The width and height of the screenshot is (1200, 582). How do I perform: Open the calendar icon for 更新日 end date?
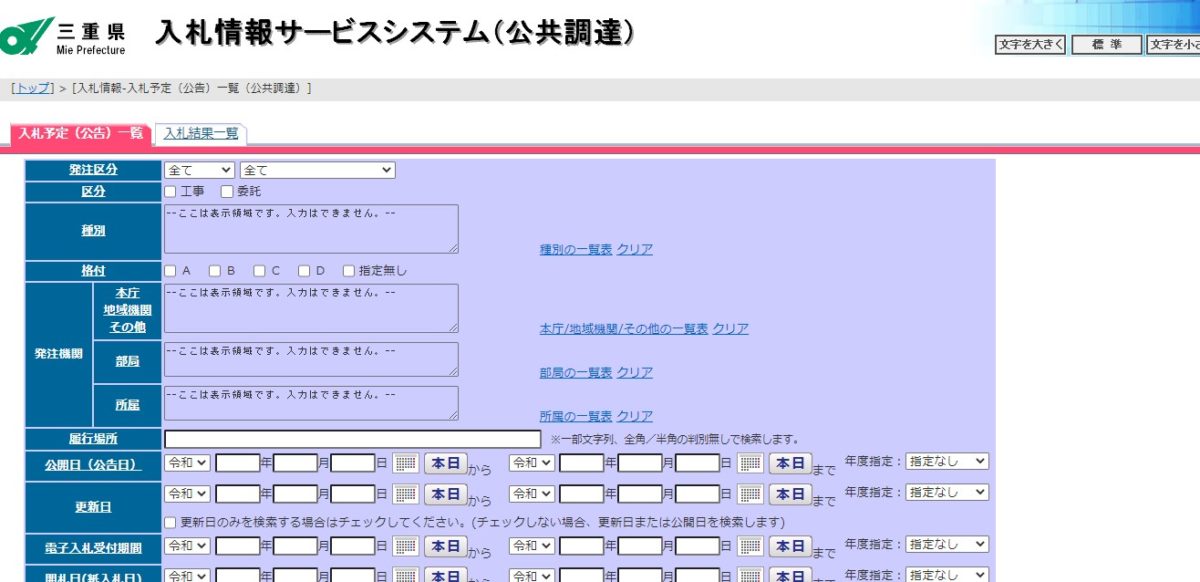pyautogui.click(x=749, y=494)
